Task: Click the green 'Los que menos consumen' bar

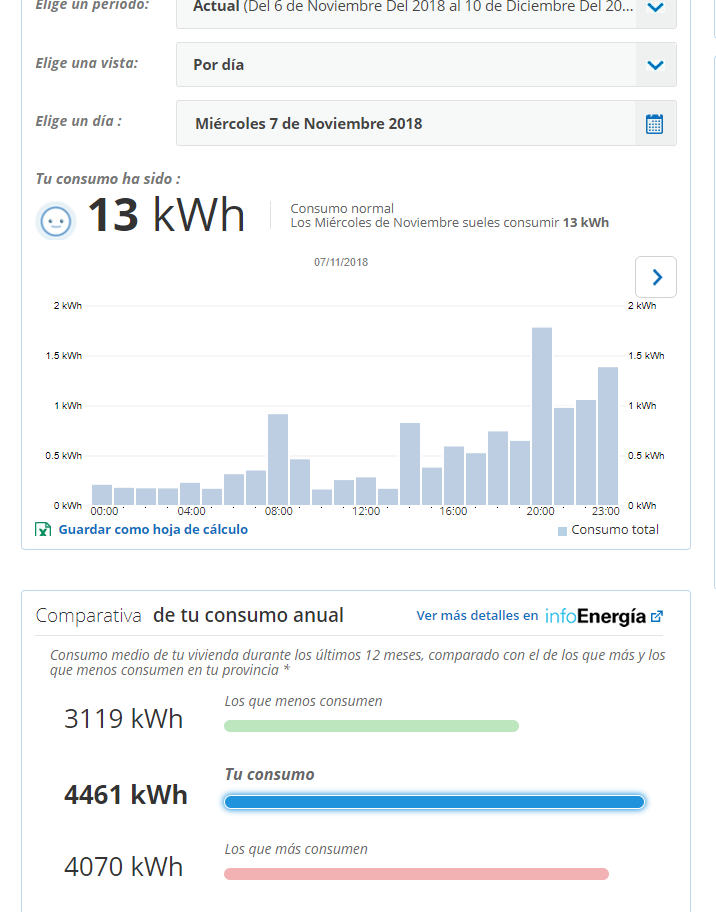Action: click(x=371, y=726)
